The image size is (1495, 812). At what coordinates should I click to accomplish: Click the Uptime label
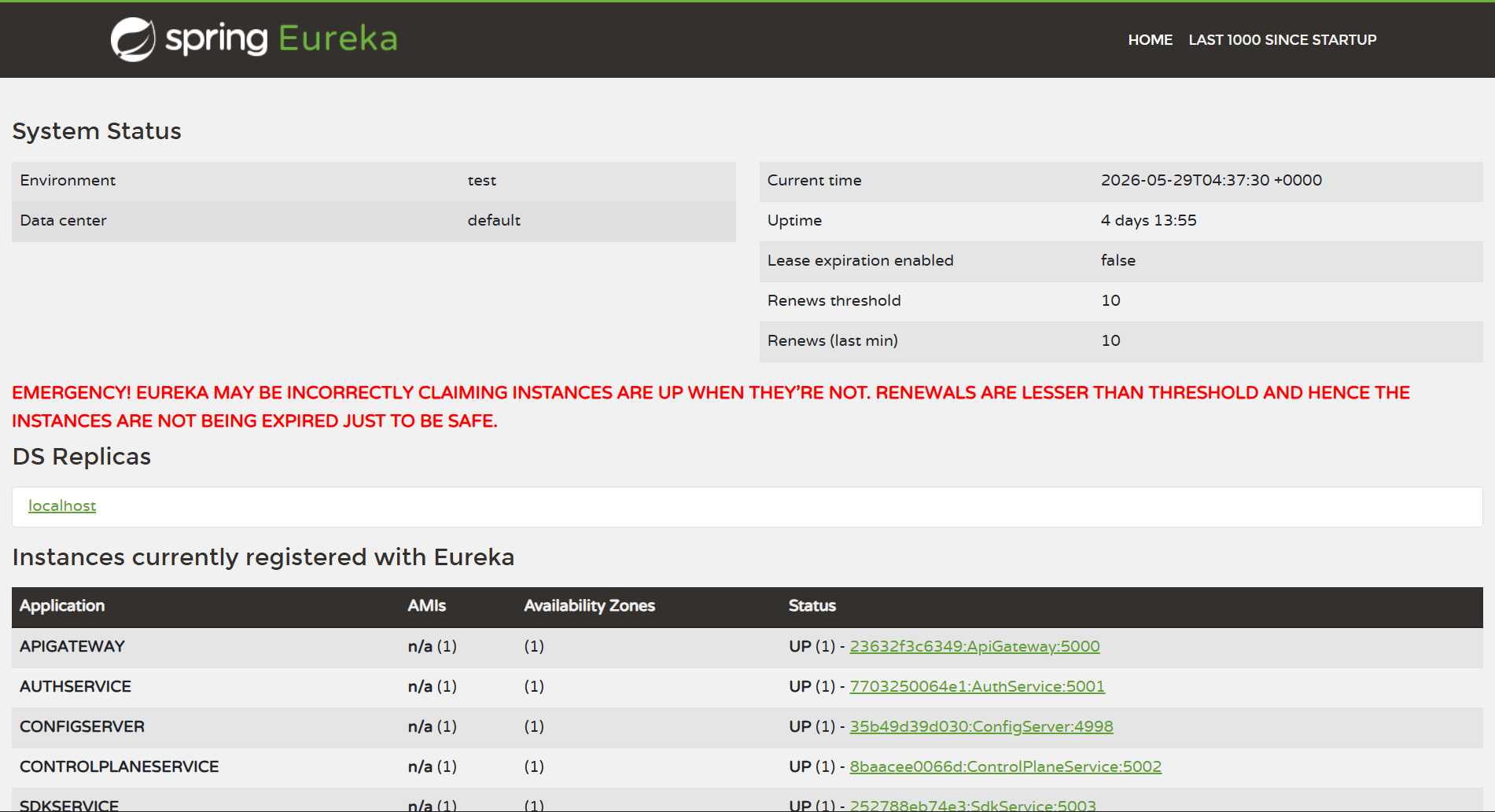point(794,220)
